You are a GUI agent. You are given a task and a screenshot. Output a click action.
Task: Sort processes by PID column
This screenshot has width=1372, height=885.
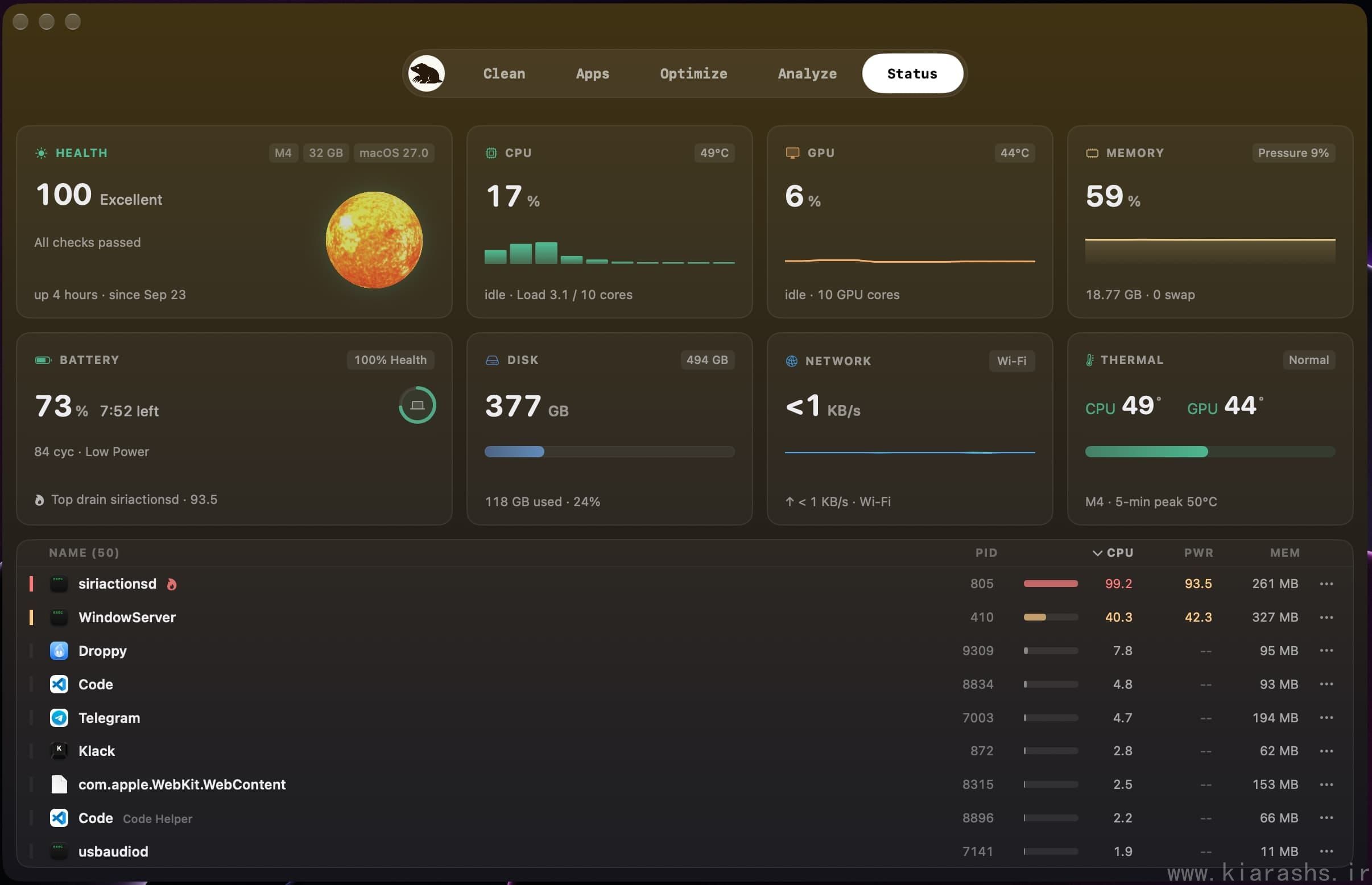[986, 553]
